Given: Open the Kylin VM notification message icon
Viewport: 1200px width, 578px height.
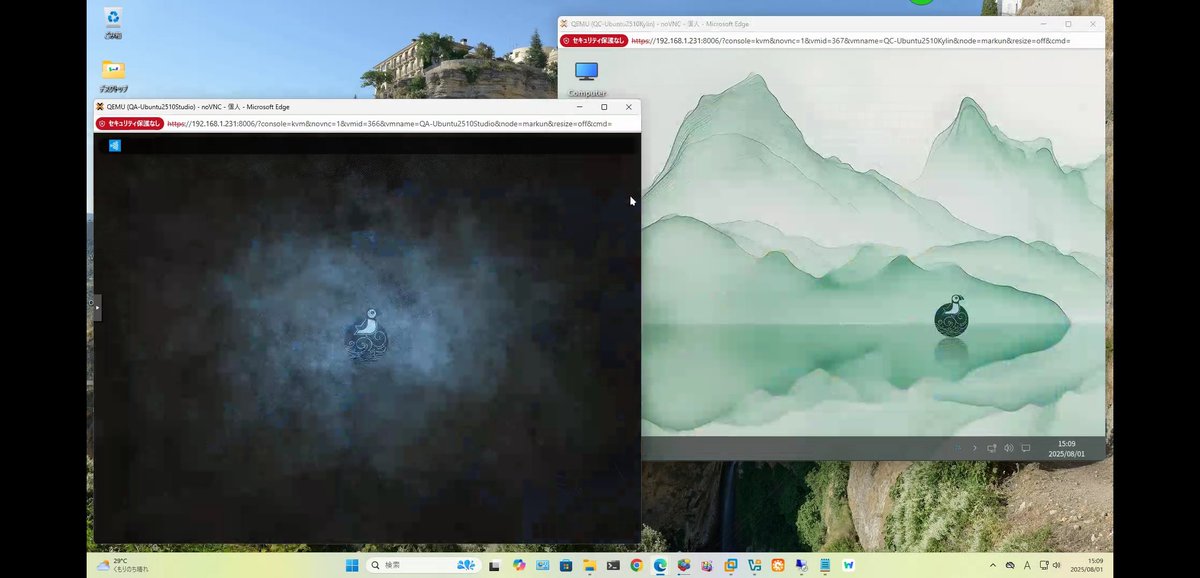Looking at the screenshot, I should point(1025,448).
